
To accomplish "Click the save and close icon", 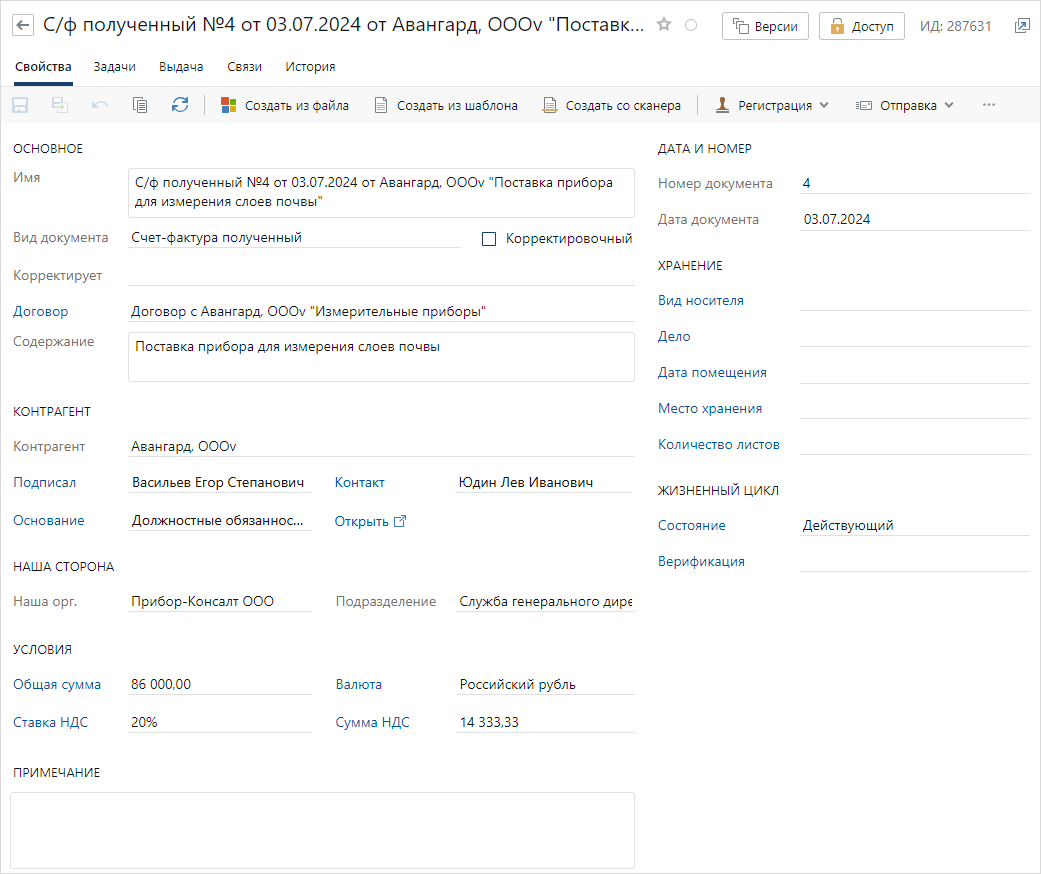I will pos(60,105).
